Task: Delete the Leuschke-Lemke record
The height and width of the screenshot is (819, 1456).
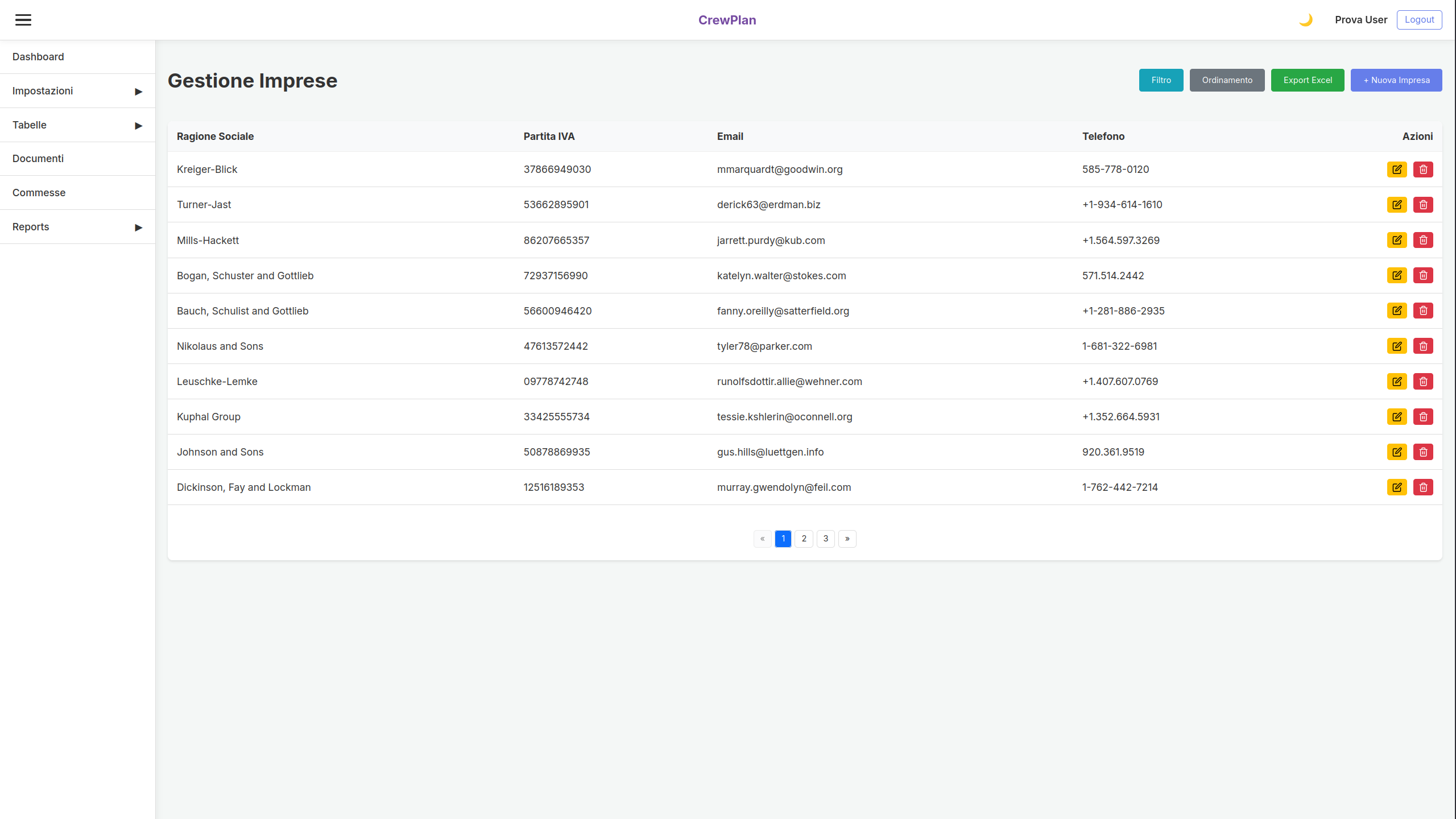Action: [1423, 381]
